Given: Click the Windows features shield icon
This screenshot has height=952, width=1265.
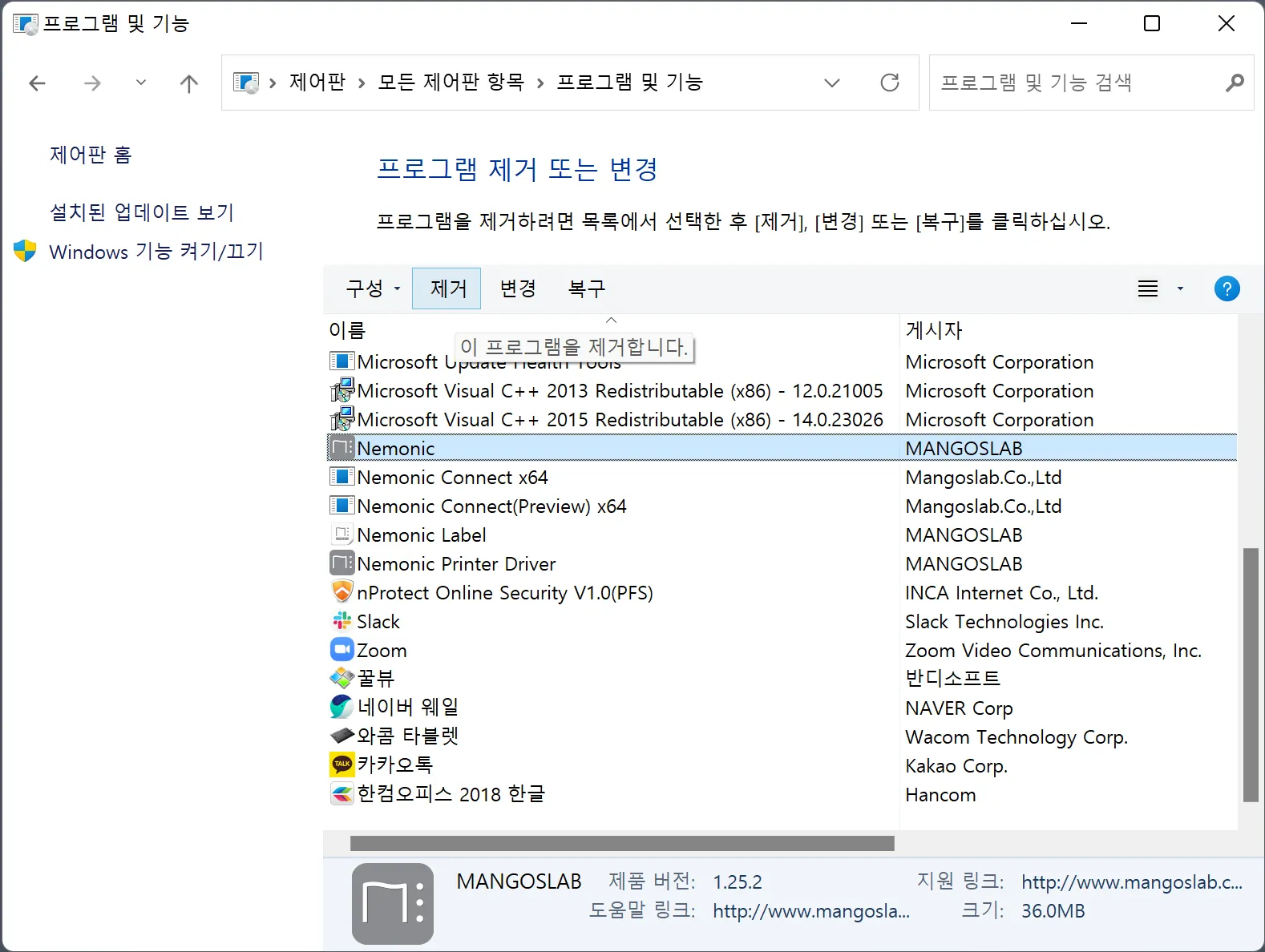Looking at the screenshot, I should [26, 251].
